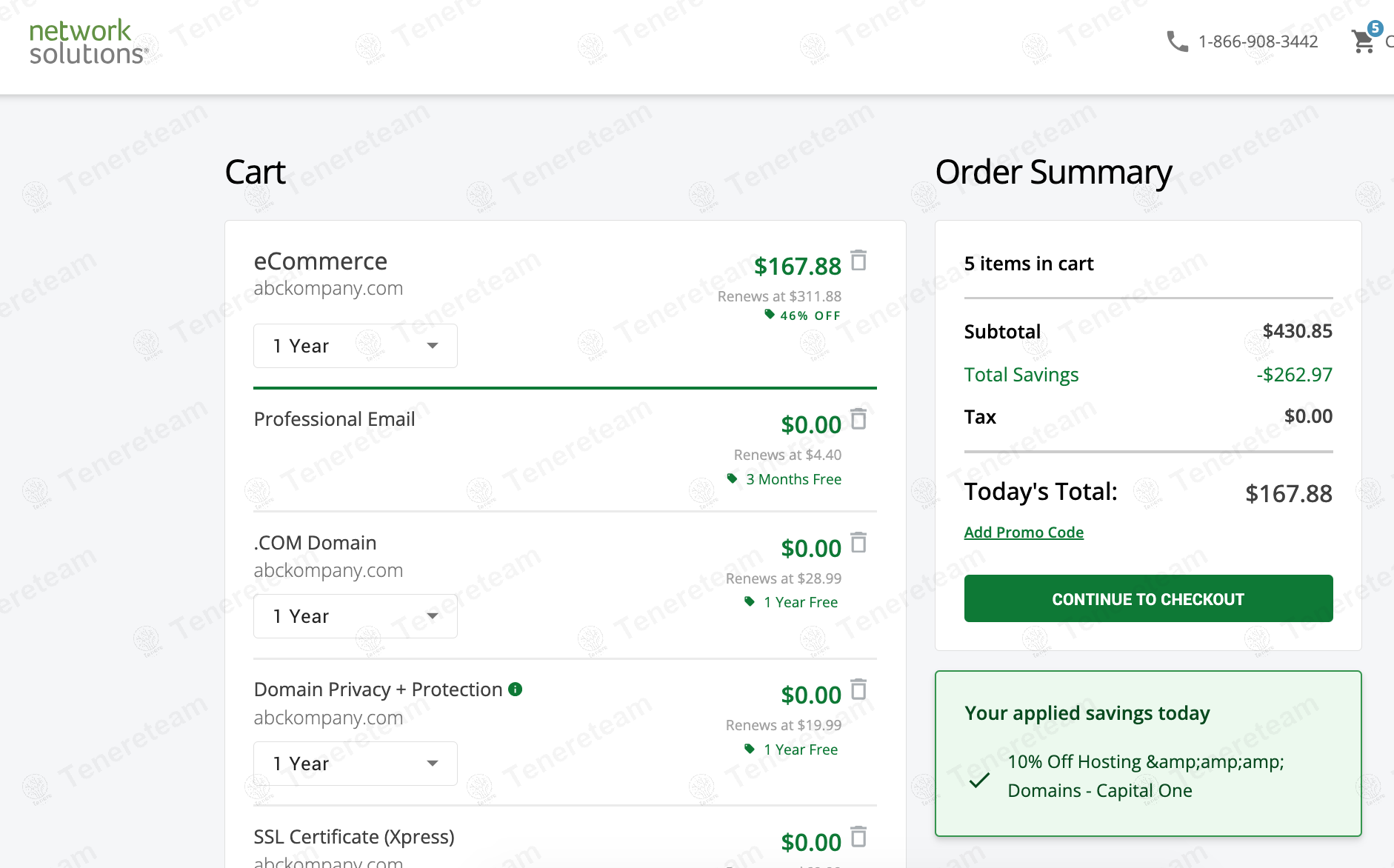The width and height of the screenshot is (1394, 868).
Task: Click Continue to Checkout button
Action: pyautogui.click(x=1148, y=598)
